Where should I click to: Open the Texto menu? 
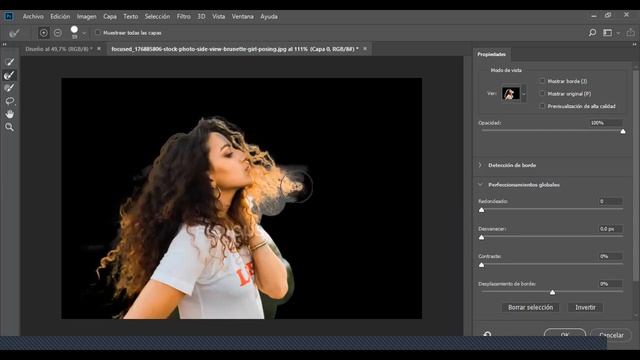[131, 16]
